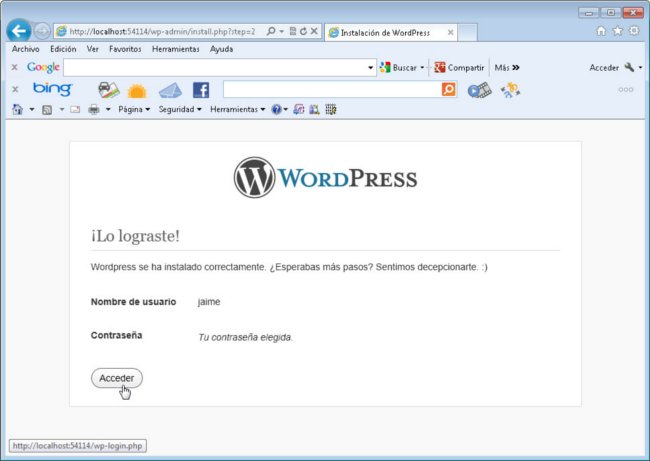Click the "Tu contraseña elegida." text

(x=245, y=337)
